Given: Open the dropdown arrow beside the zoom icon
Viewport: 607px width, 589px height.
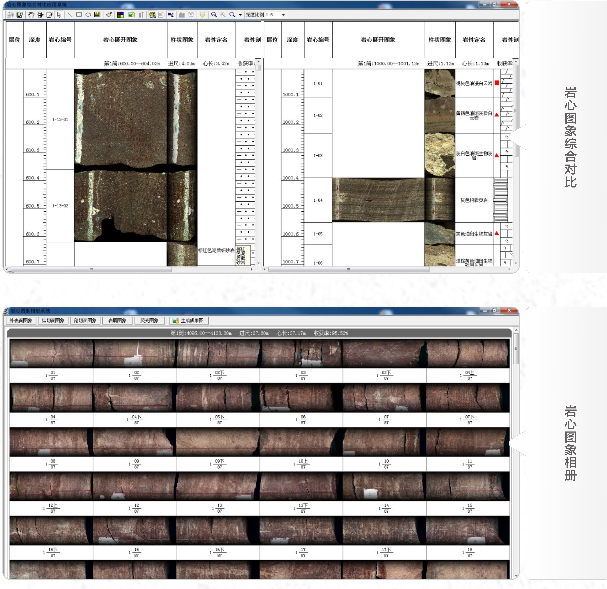Looking at the screenshot, I should pos(241,16).
